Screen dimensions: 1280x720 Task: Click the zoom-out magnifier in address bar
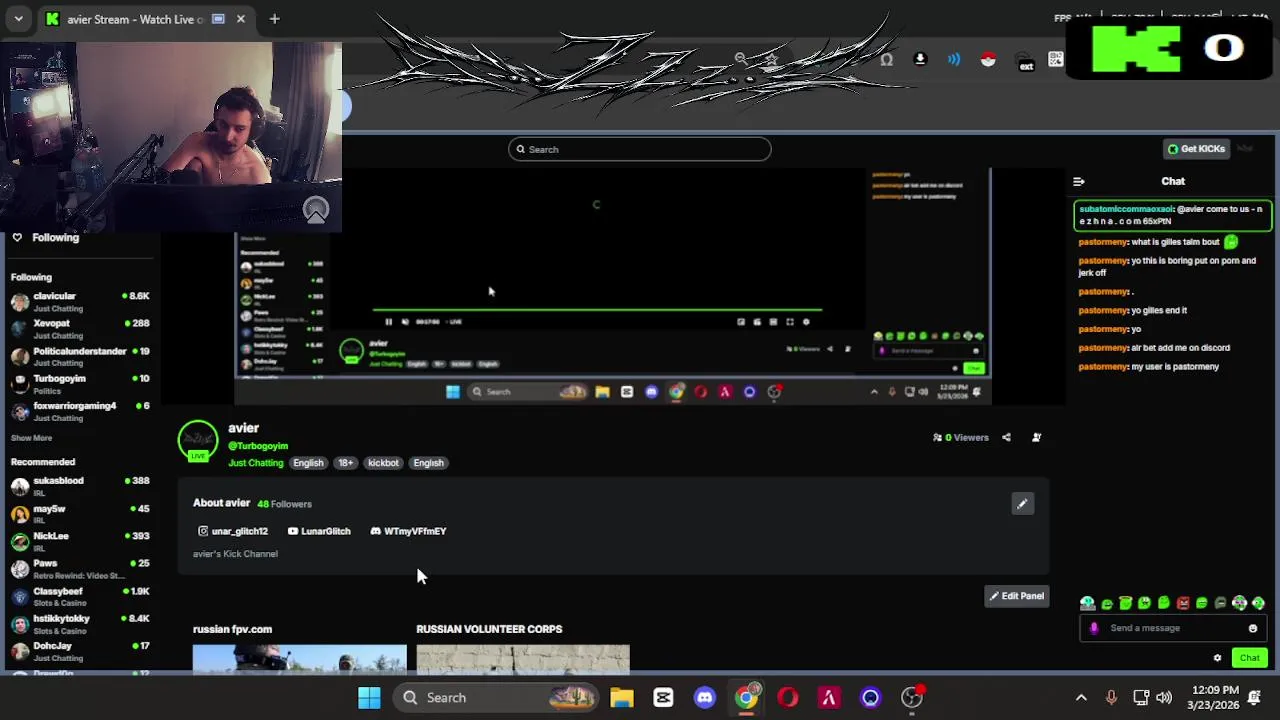740,59
